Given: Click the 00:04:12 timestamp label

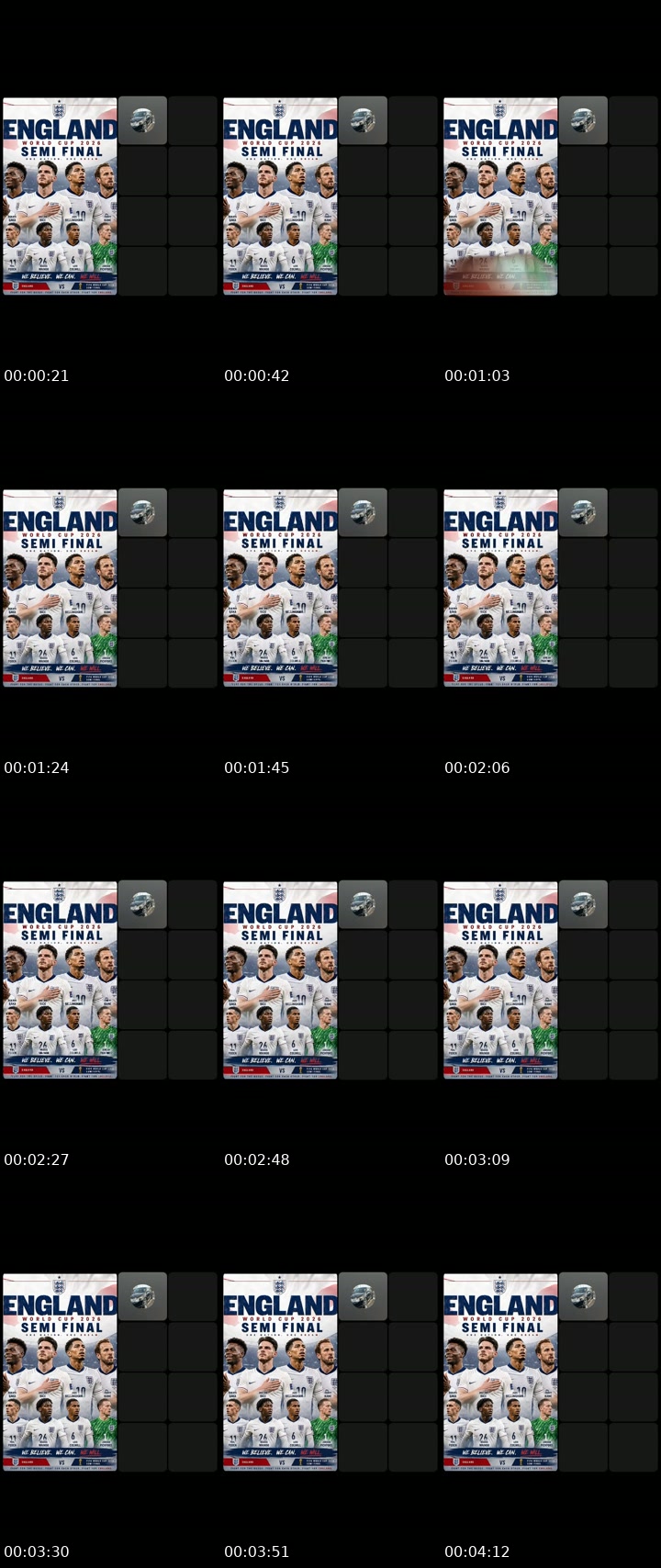Looking at the screenshot, I should (x=477, y=1551).
